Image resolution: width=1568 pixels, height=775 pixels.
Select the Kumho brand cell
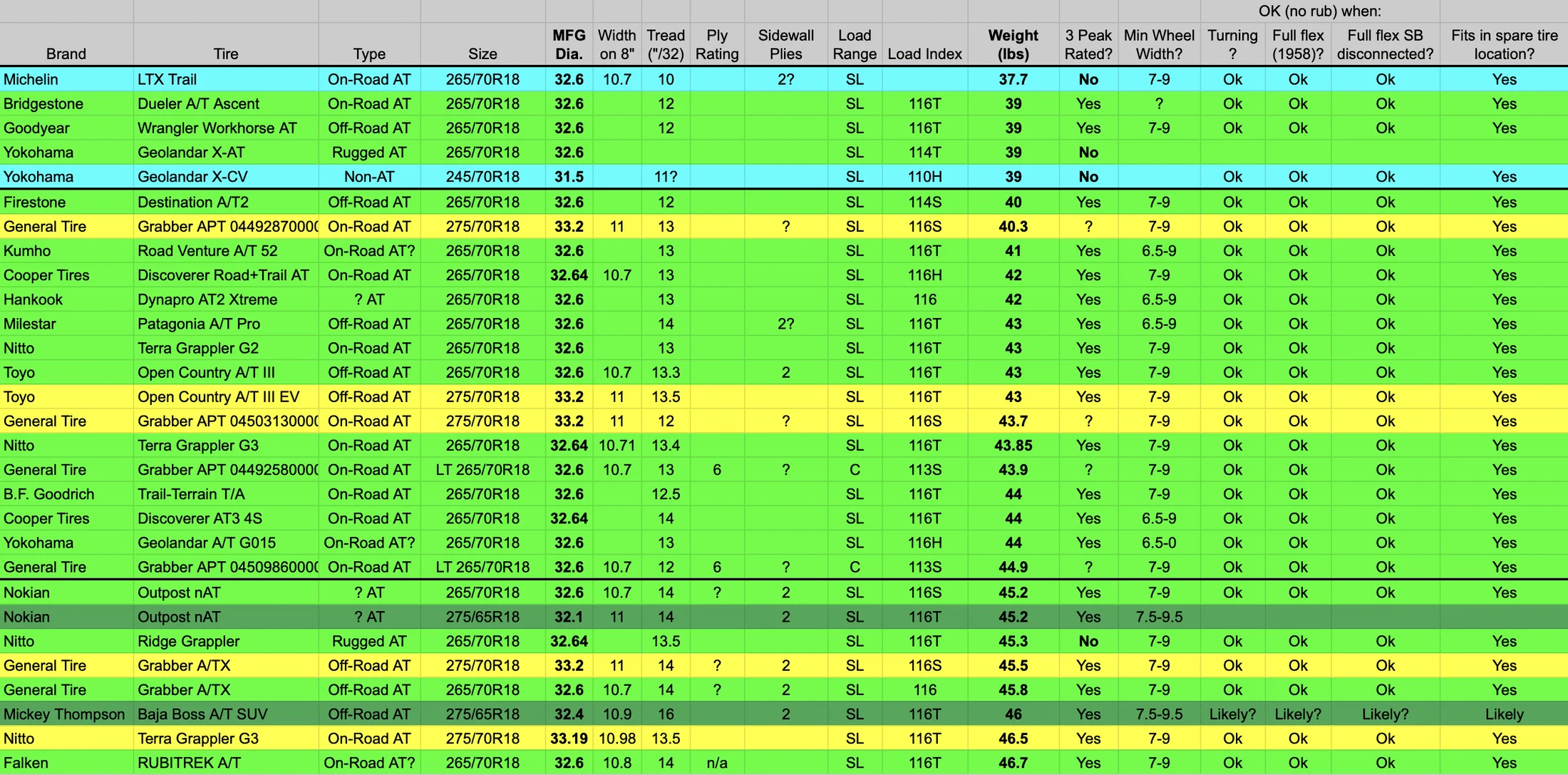coord(66,250)
